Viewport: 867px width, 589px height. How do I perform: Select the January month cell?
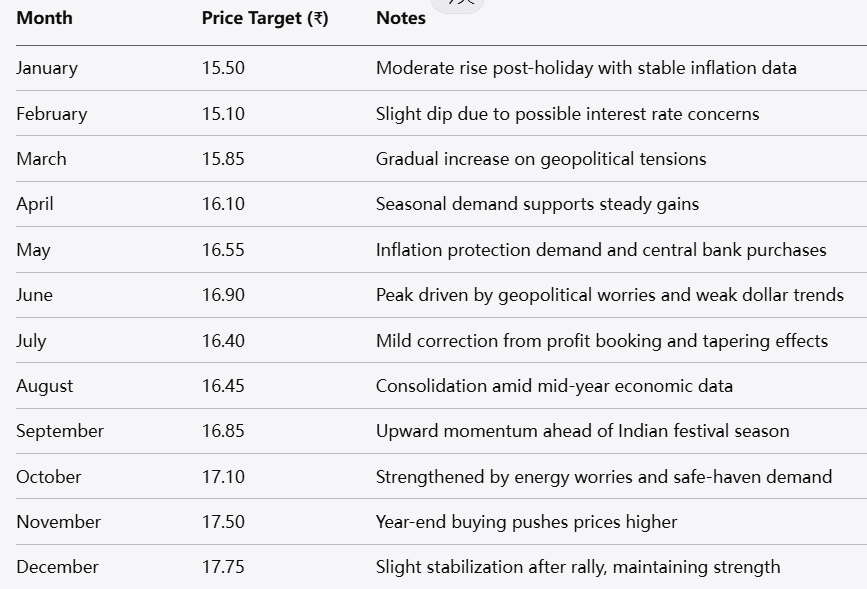coord(47,68)
